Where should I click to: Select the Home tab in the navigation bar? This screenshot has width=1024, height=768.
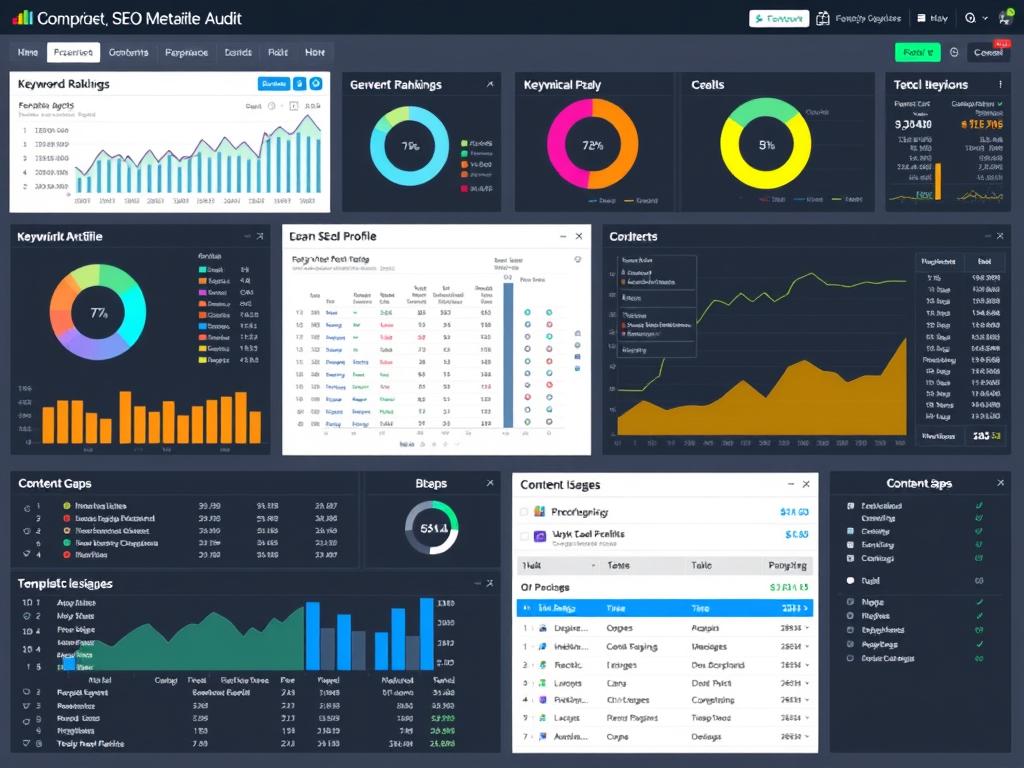coord(27,52)
